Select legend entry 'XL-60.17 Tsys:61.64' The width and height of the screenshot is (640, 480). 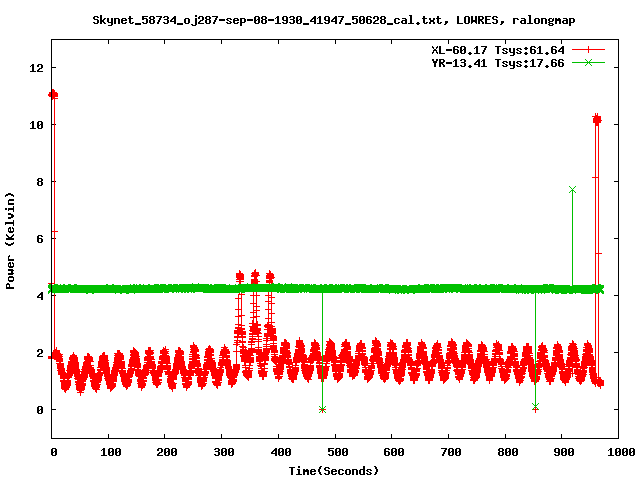(498, 50)
